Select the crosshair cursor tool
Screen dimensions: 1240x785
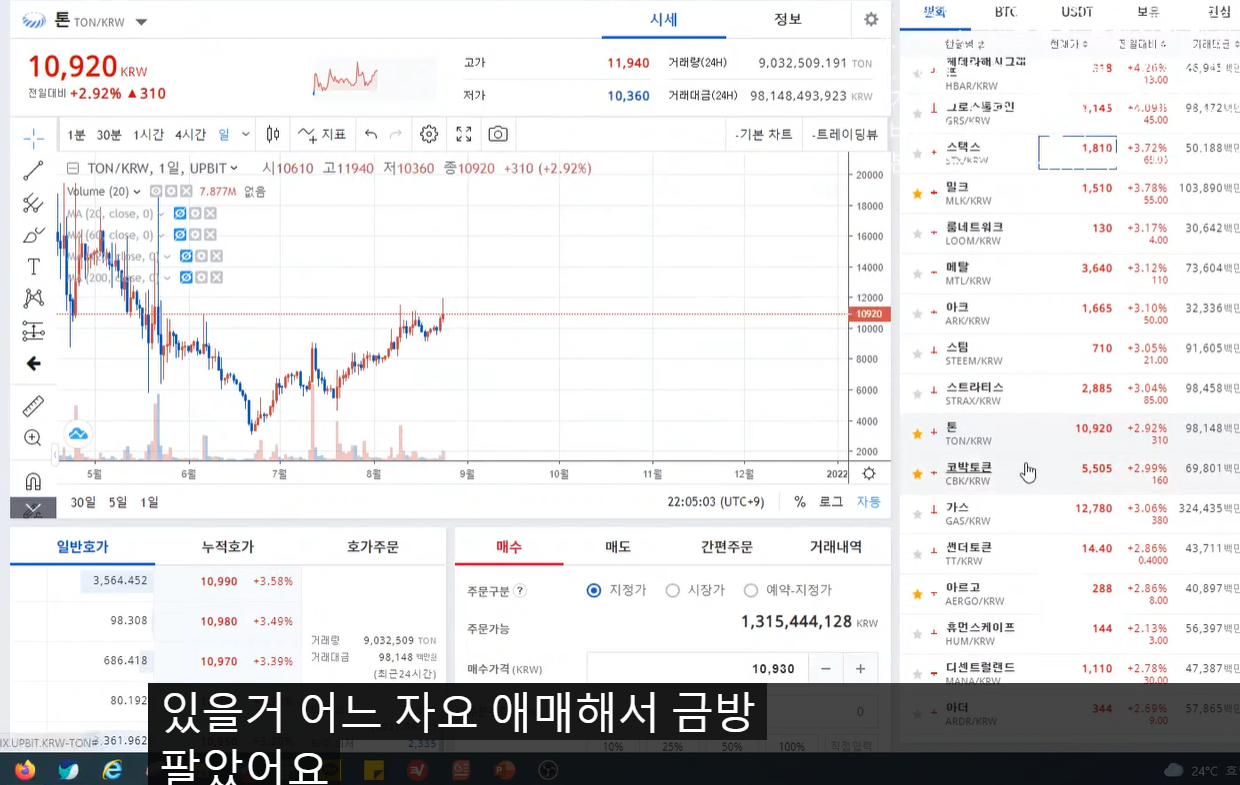(33, 138)
